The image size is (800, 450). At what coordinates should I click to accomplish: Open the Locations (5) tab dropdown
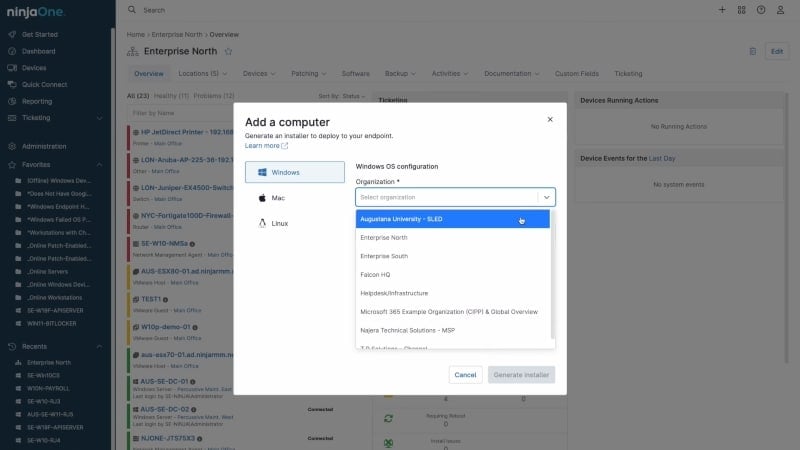pos(203,74)
